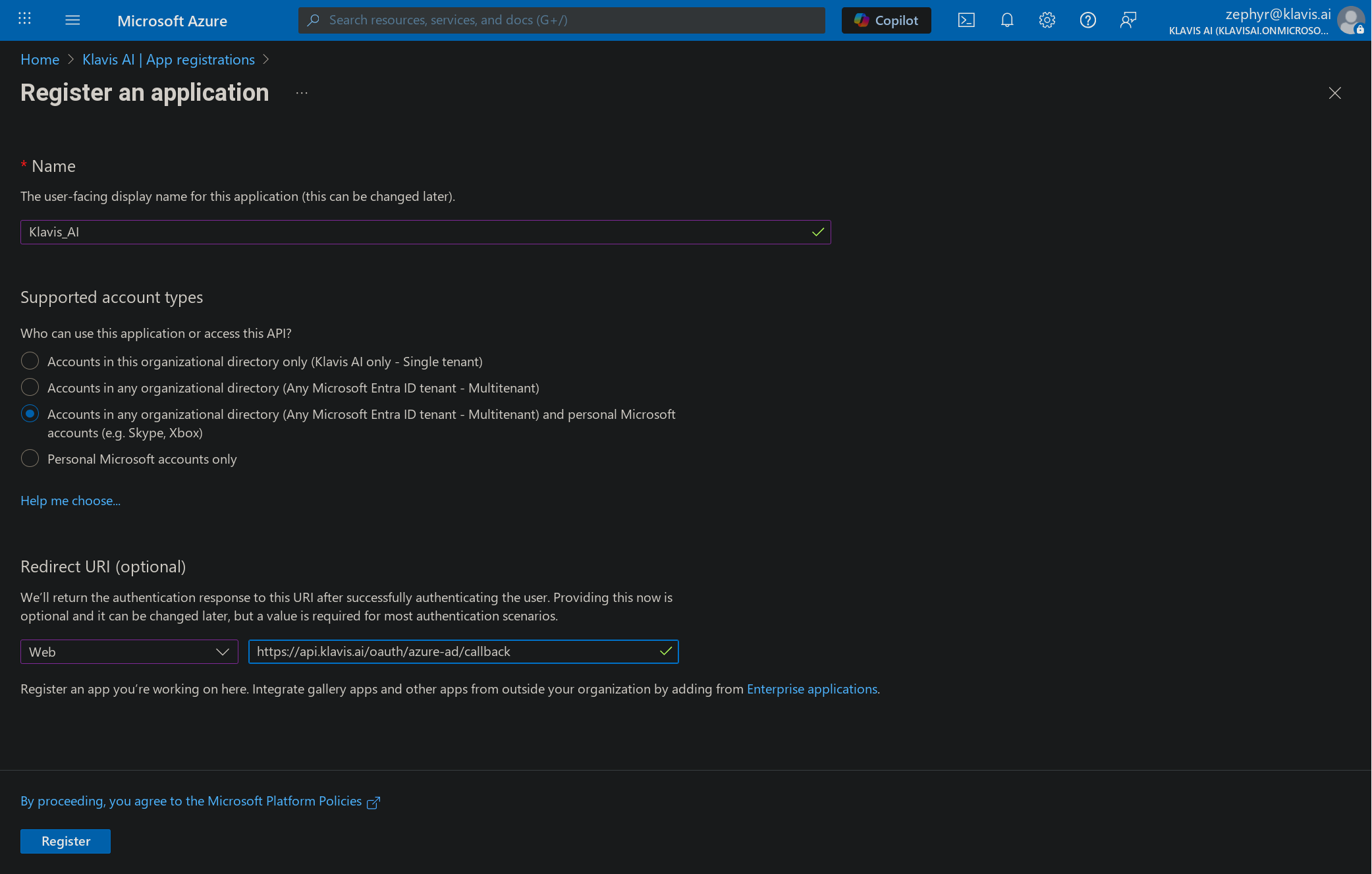Click the application Name text field
Viewport: 1372px width, 874px height.
415,232
